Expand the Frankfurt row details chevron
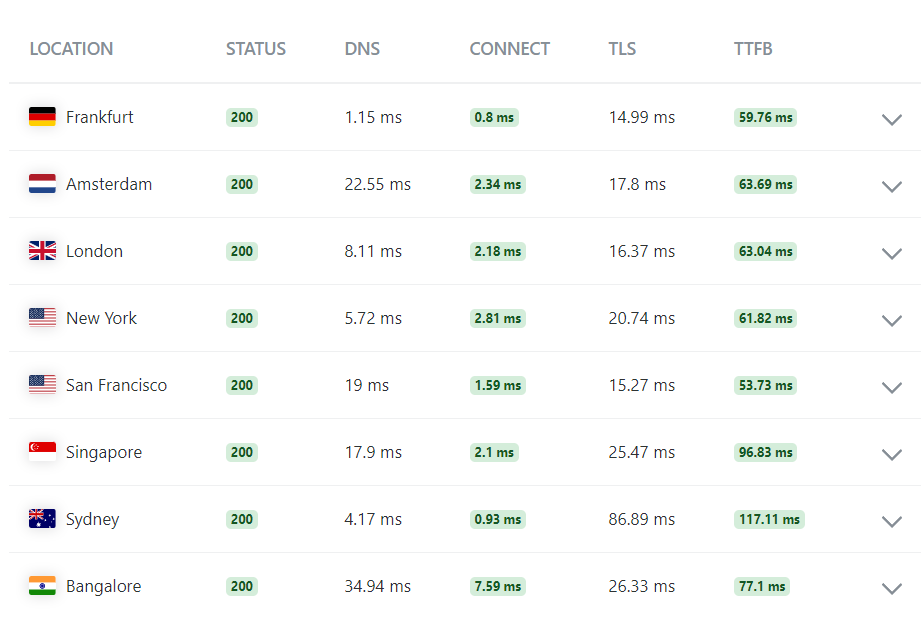921x635 pixels. tap(892, 119)
